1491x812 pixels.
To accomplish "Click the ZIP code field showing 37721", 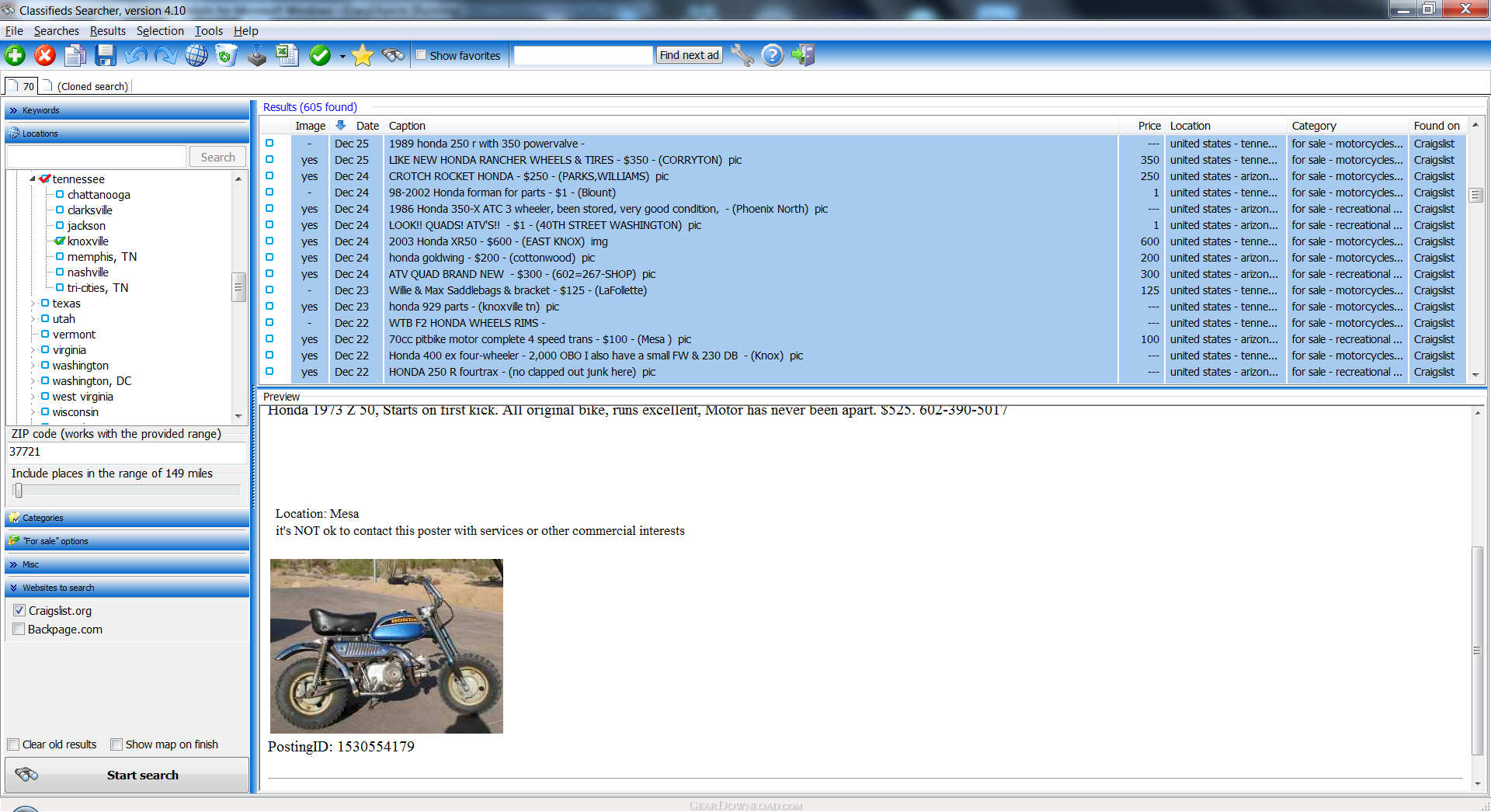I will coord(127,452).
